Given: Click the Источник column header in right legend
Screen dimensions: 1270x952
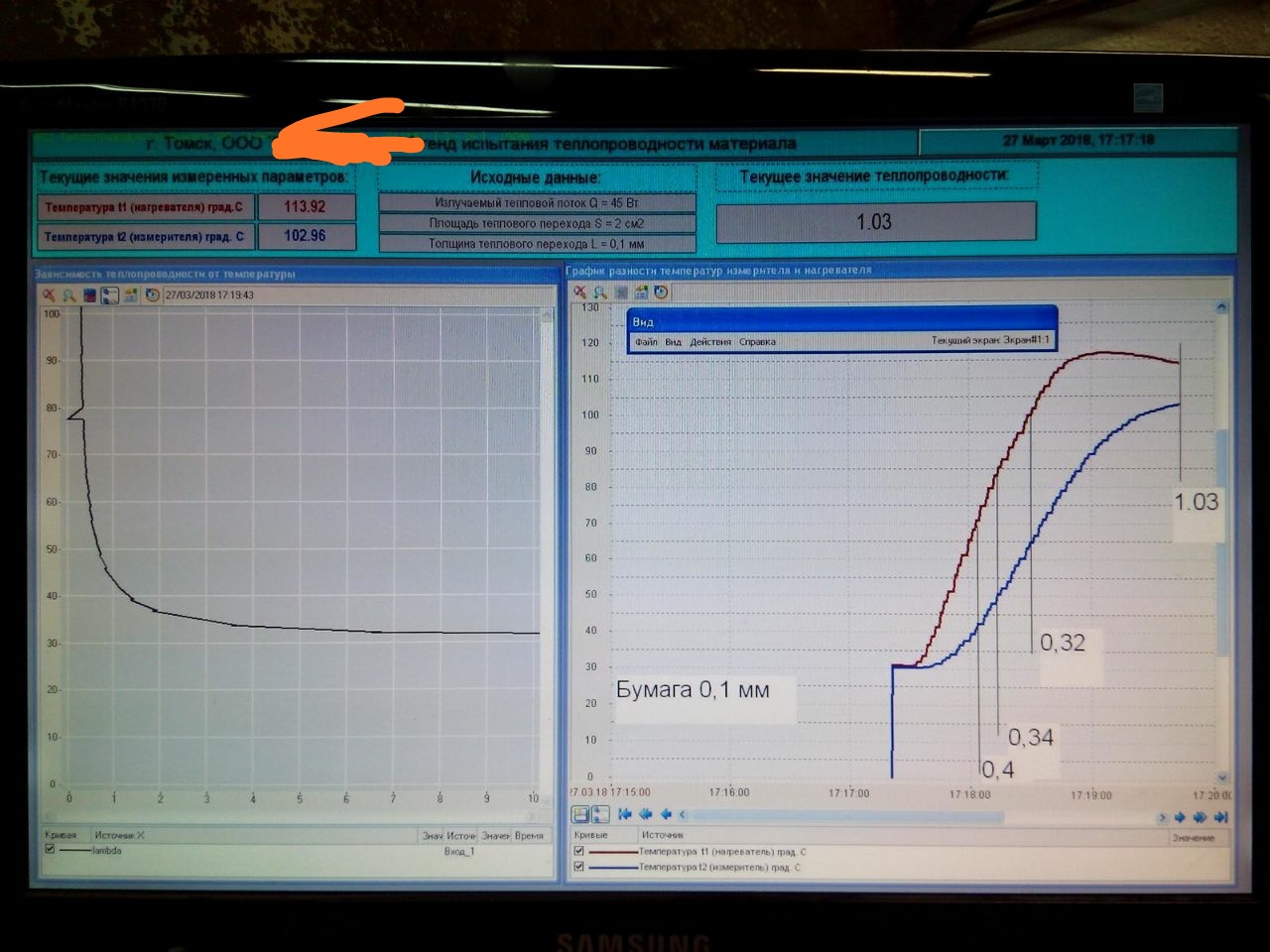Looking at the screenshot, I should coord(663,835).
